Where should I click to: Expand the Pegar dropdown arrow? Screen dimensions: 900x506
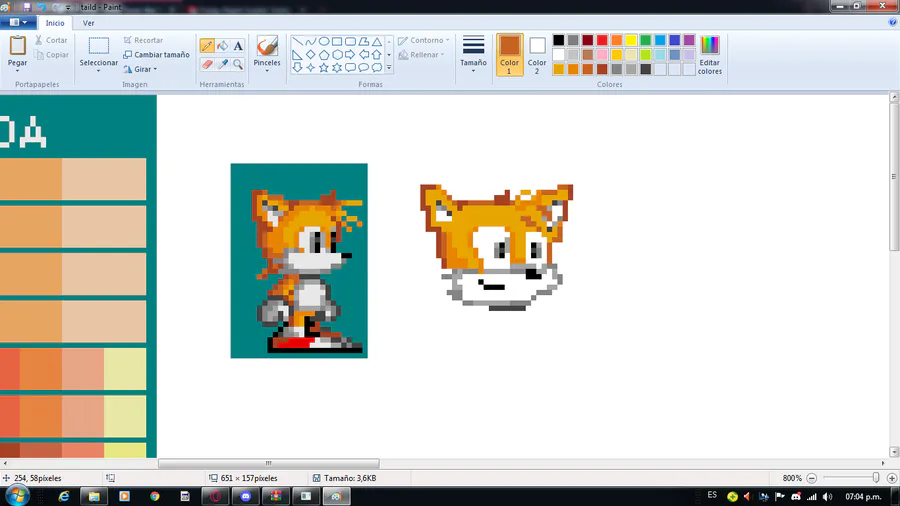tap(17, 71)
